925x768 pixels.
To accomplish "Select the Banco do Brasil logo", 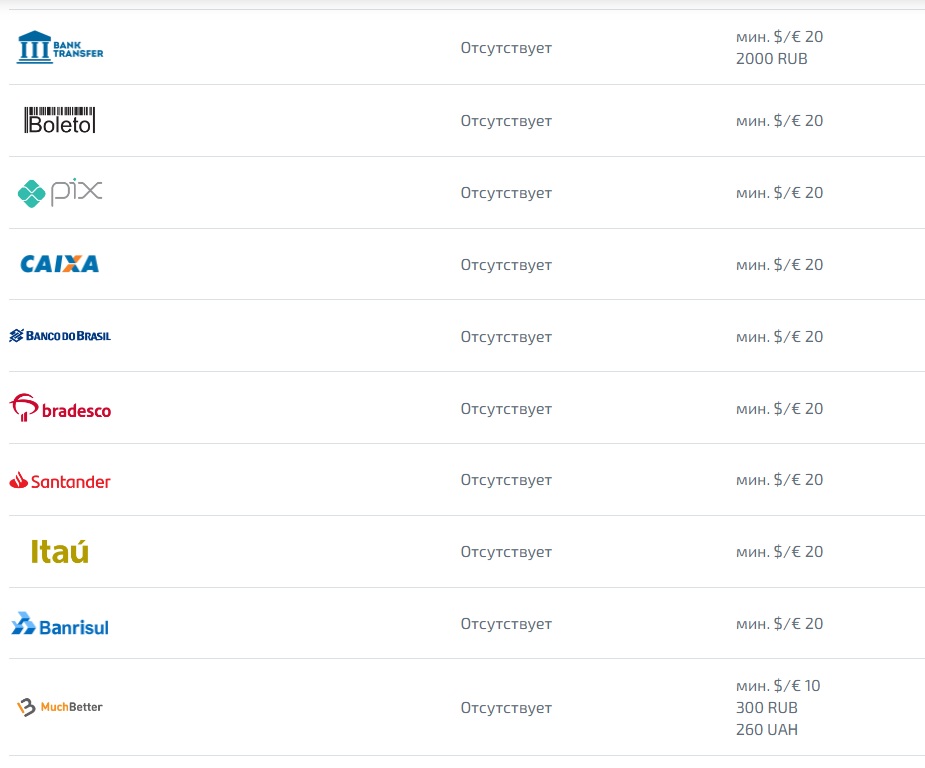I will (x=60, y=336).
